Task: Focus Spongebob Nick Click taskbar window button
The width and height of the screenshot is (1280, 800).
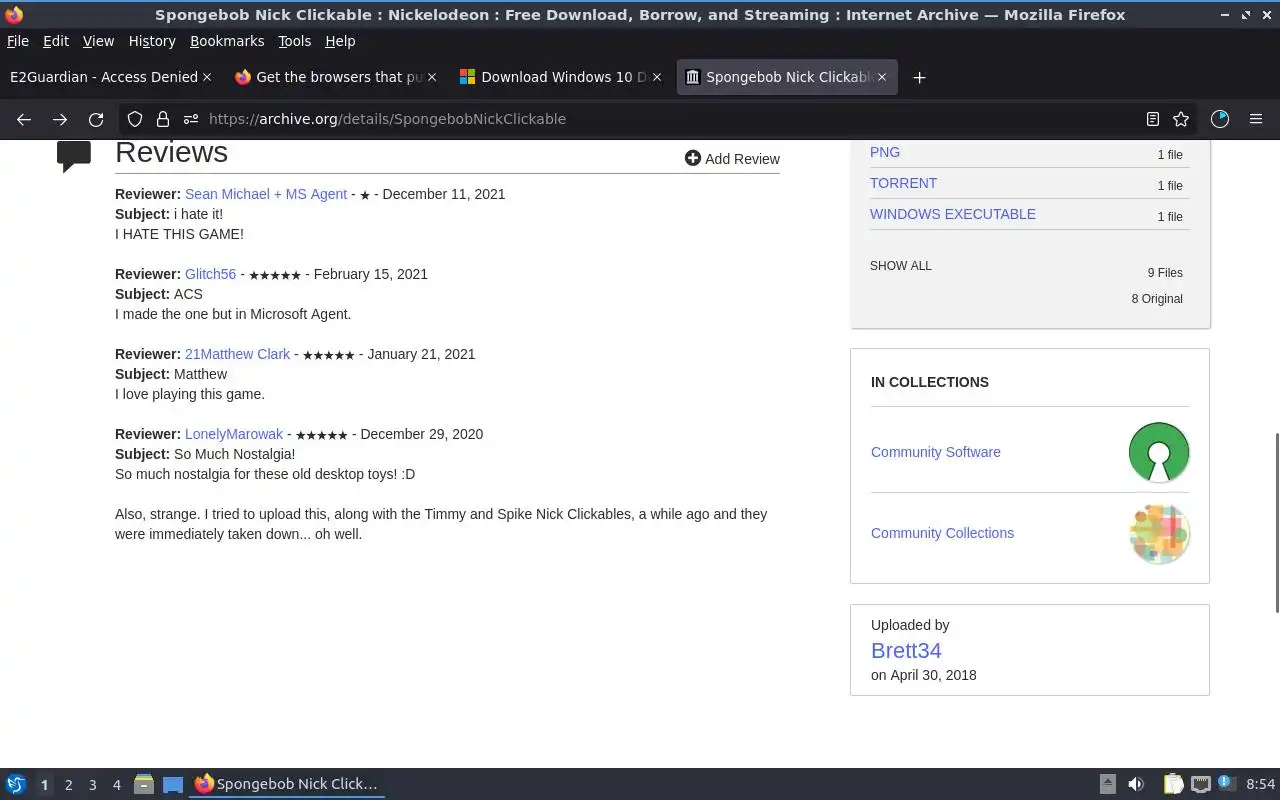Action: point(288,784)
